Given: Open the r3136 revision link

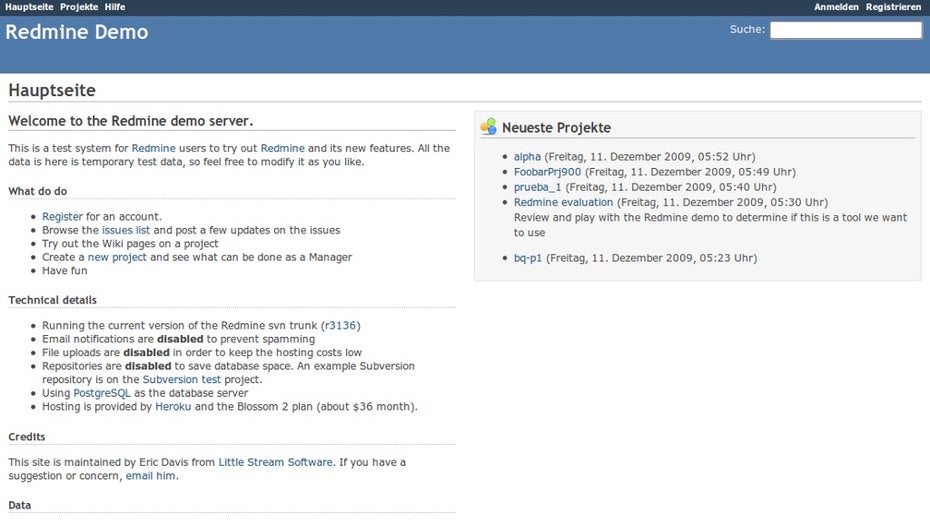Looking at the screenshot, I should [340, 326].
